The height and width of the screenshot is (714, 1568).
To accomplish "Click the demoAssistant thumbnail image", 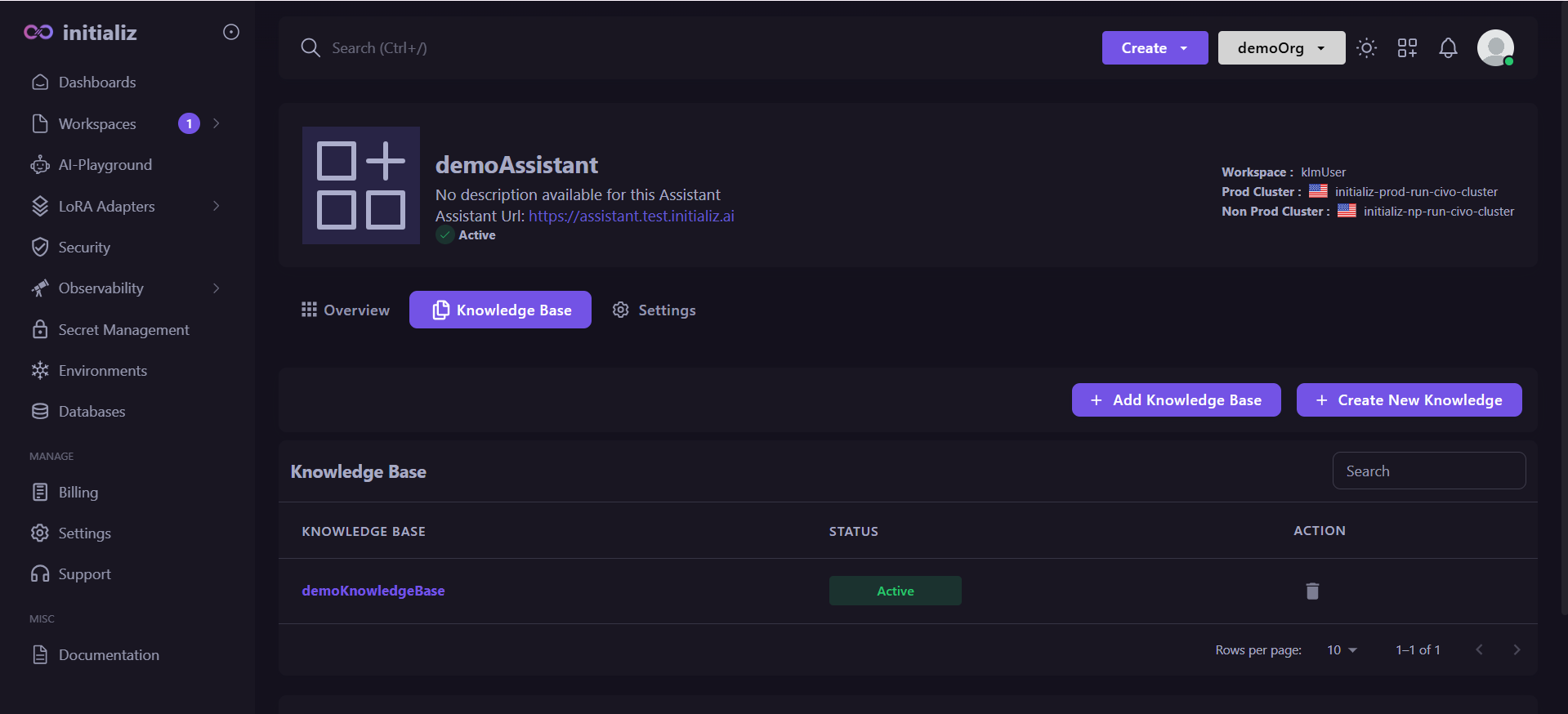I will click(x=361, y=185).
